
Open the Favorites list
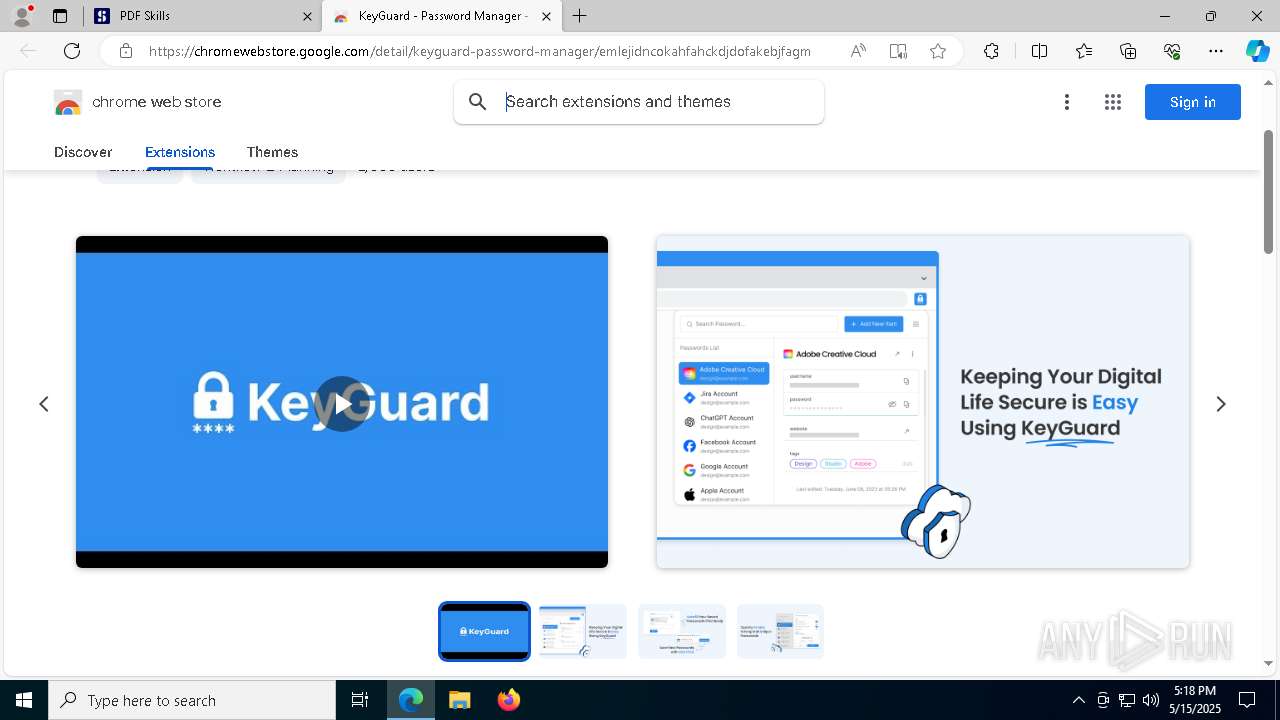coord(1084,51)
